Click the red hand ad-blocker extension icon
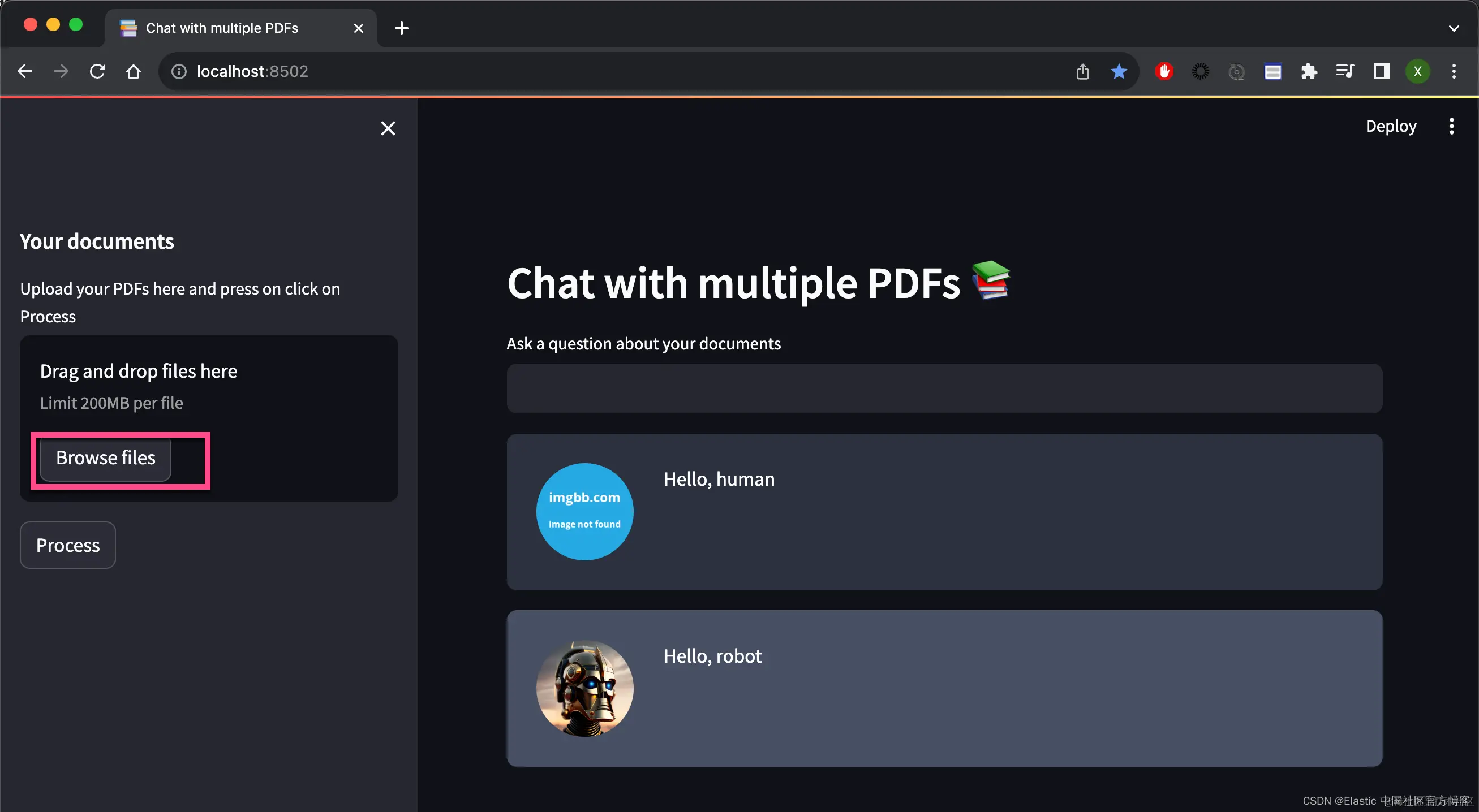The width and height of the screenshot is (1479, 812). click(x=1164, y=72)
